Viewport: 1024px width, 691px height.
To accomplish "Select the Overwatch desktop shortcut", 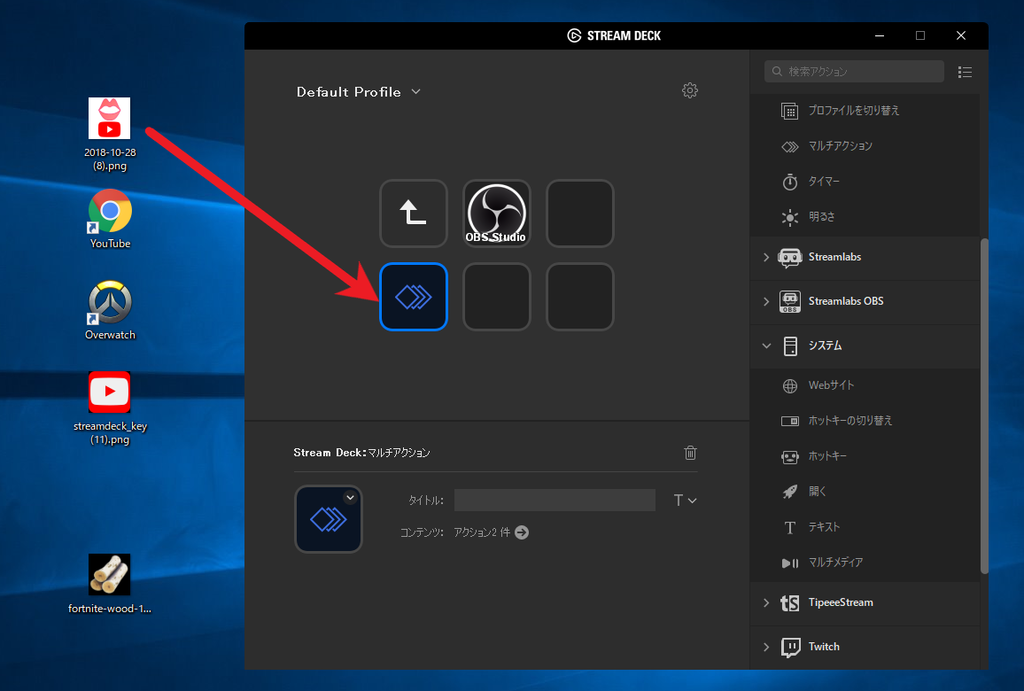I will click(110, 311).
